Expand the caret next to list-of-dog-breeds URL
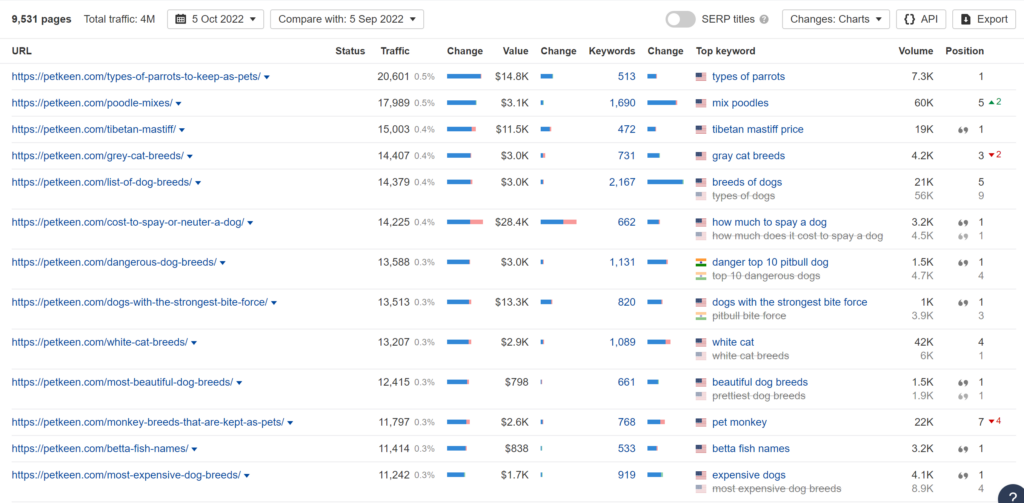 198,183
